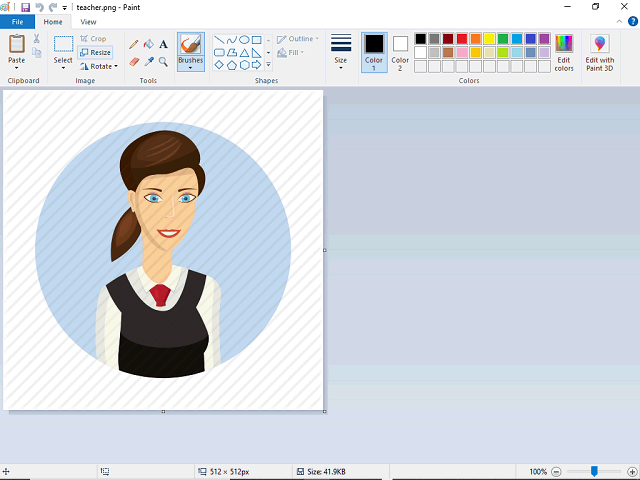Click the canvas bottom-right corner resize handle

325,411
